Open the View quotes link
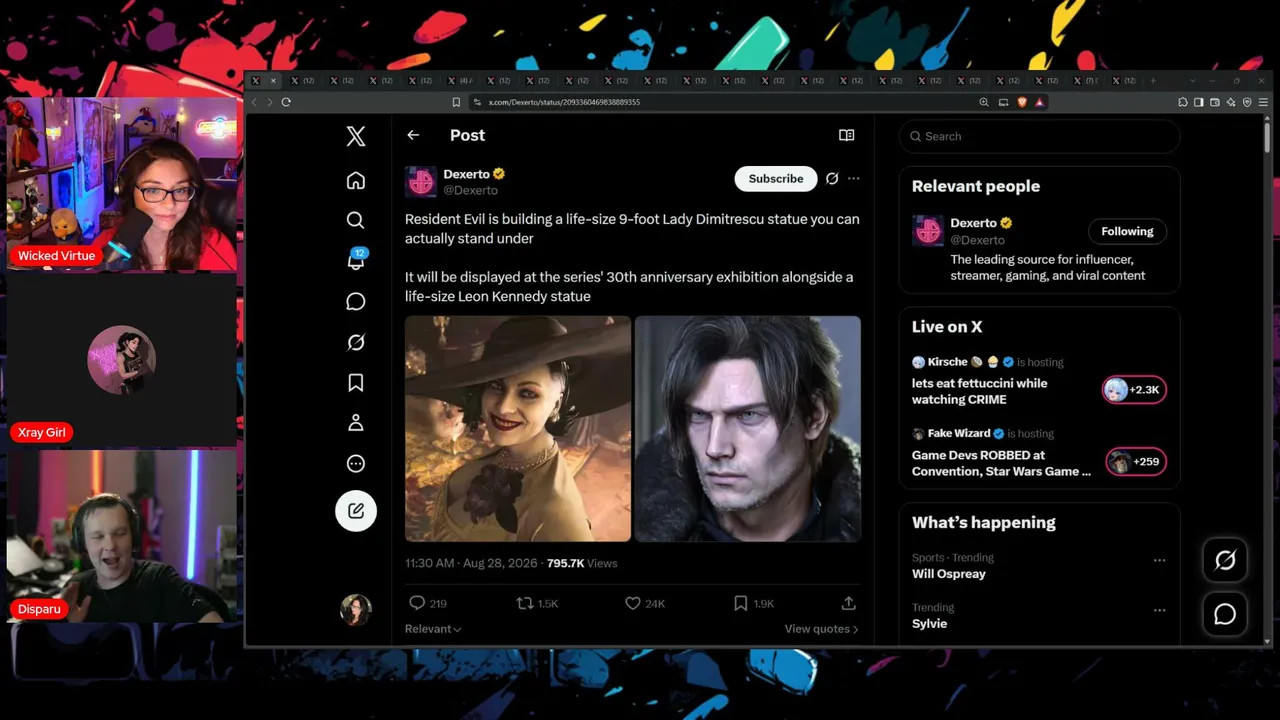1280x720 pixels. pos(822,629)
